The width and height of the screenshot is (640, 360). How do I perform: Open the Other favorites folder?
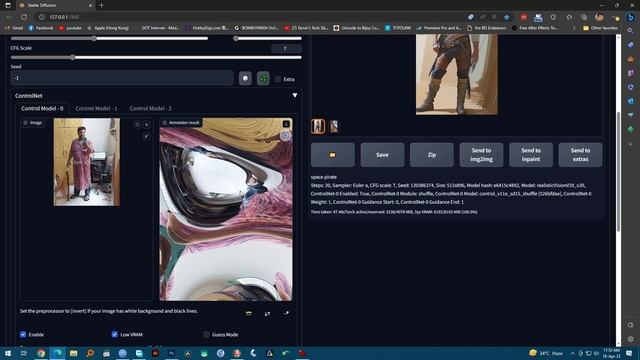tap(600, 28)
